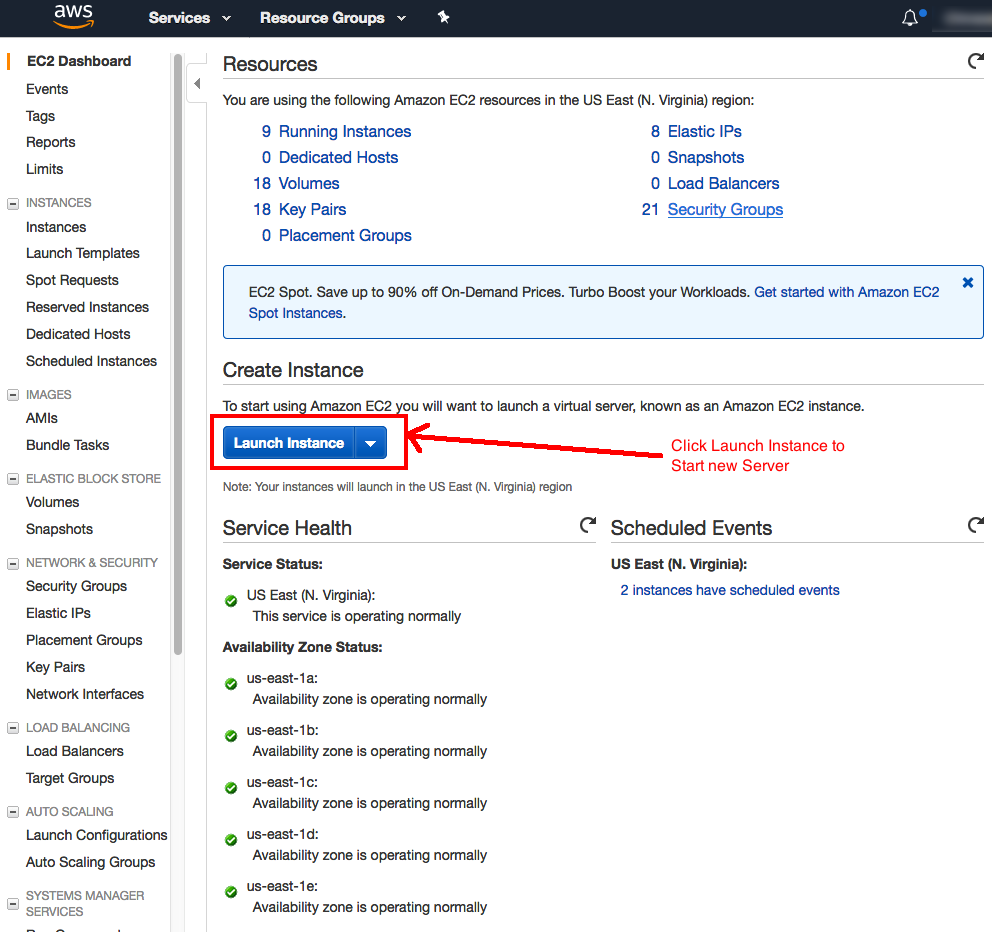Open the Resource Groups dropdown menu
Image resolution: width=992 pixels, height=939 pixels.
(x=333, y=18)
